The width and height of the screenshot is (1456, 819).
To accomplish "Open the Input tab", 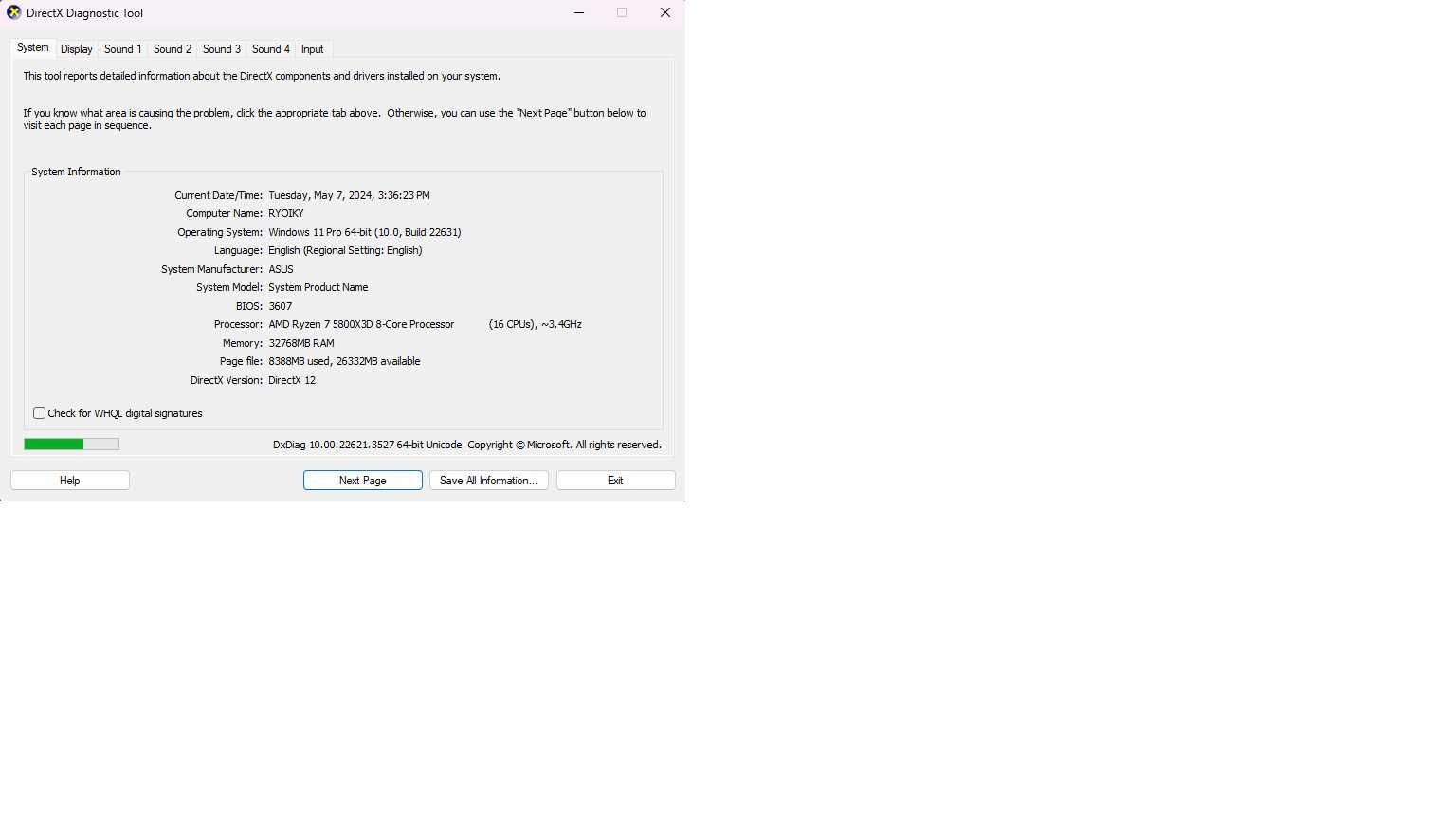I will [313, 49].
